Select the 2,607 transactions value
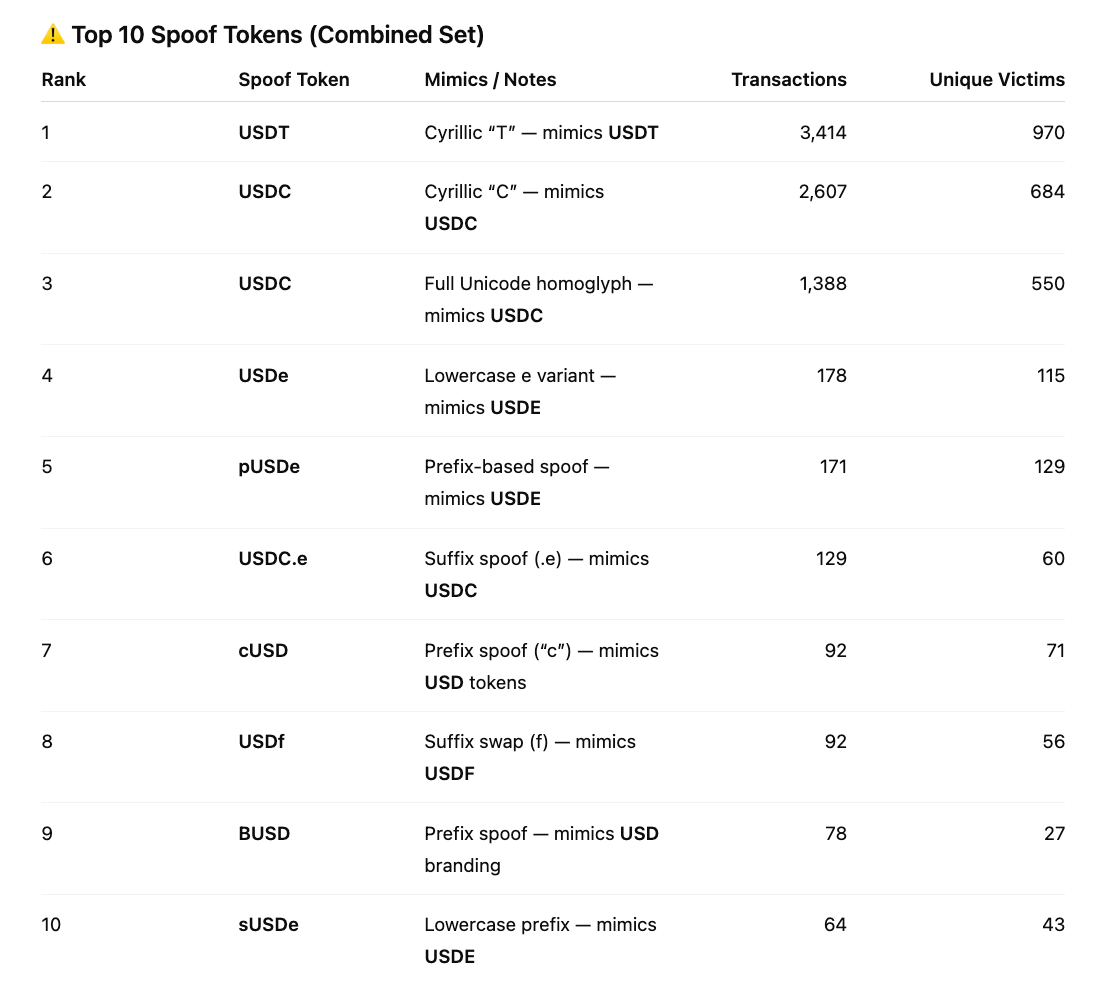Image resolution: width=1104 pixels, height=991 pixels. point(822,192)
